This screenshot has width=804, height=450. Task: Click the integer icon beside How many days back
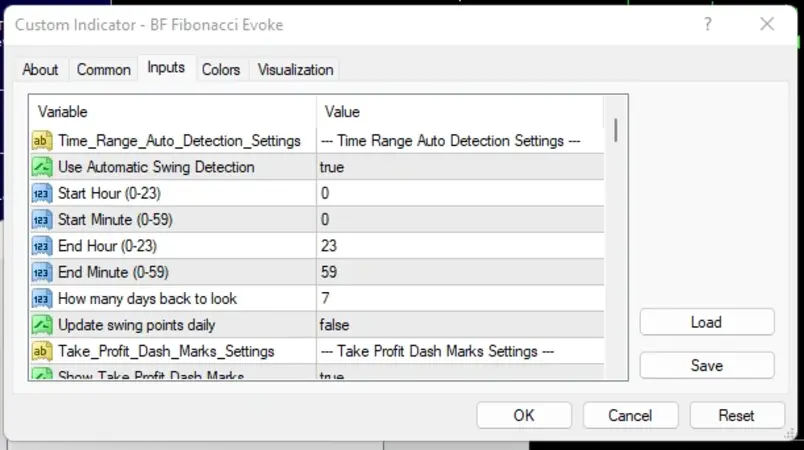(x=42, y=299)
